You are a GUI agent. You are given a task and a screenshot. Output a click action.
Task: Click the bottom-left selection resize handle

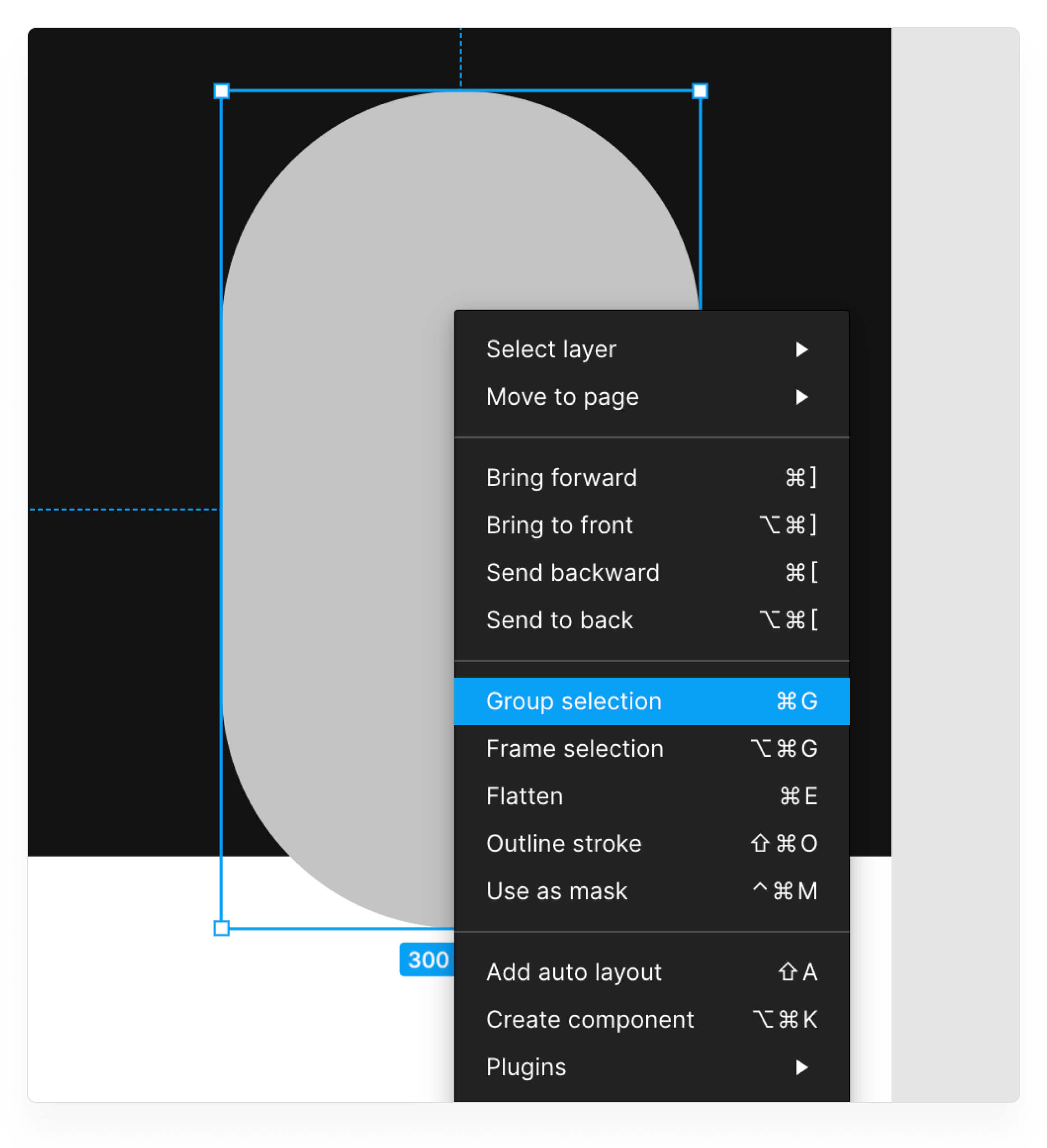coord(221,928)
